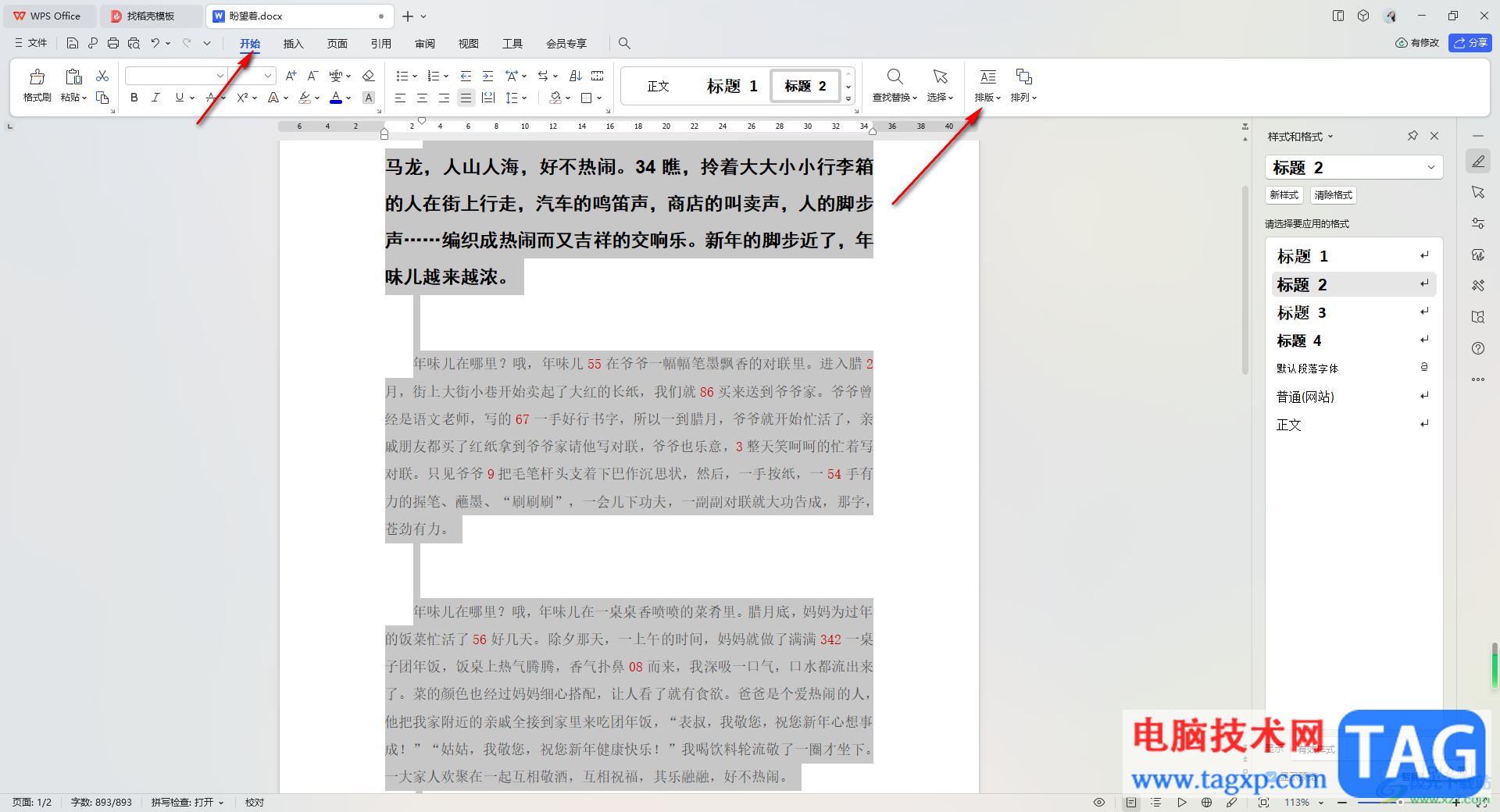Pin the Styles and Formatting pane
This screenshot has width=1500, height=812.
tap(1412, 136)
